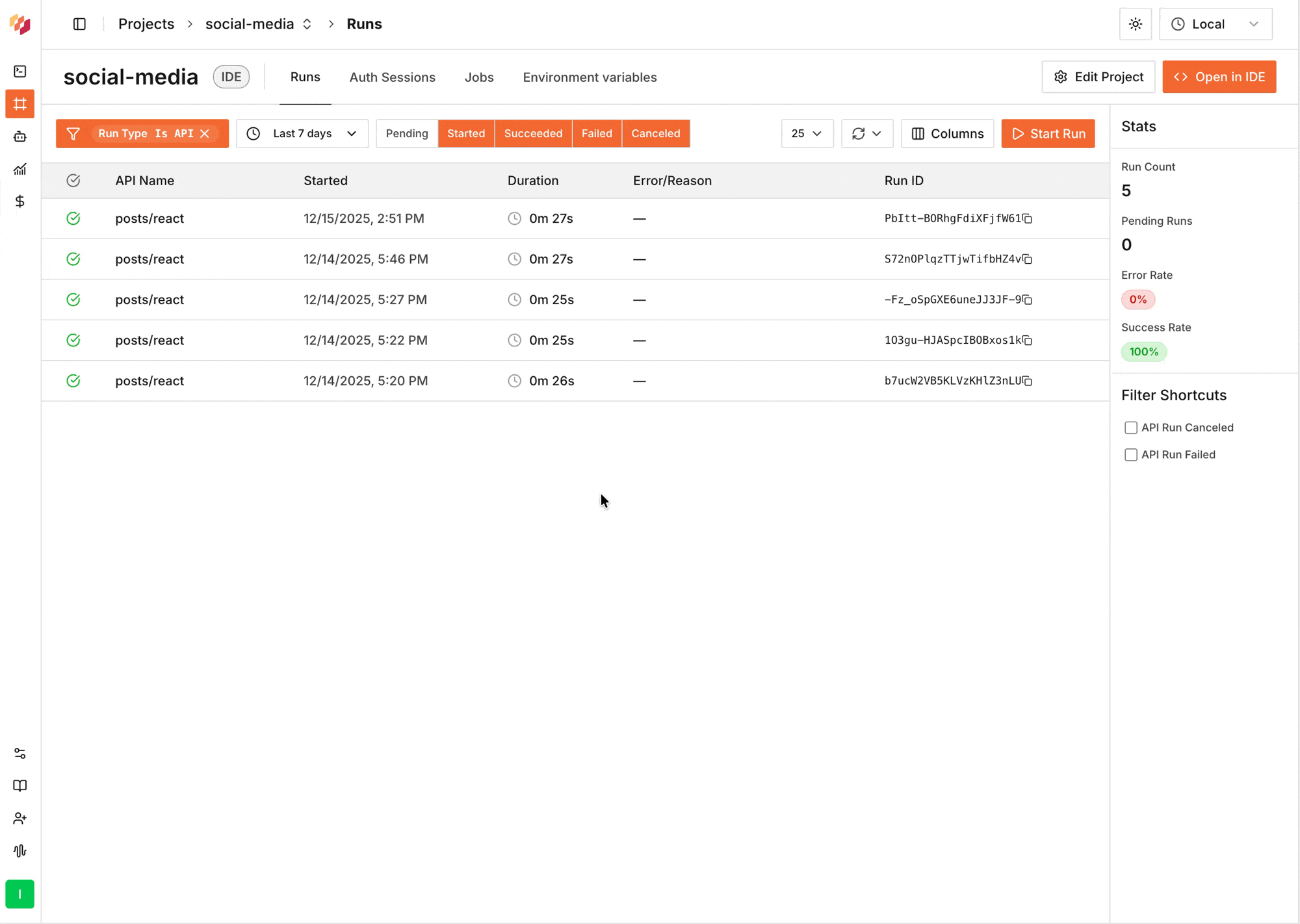Open the Local timezone dropdown
Viewport: 1300px width, 924px height.
[x=1215, y=24]
